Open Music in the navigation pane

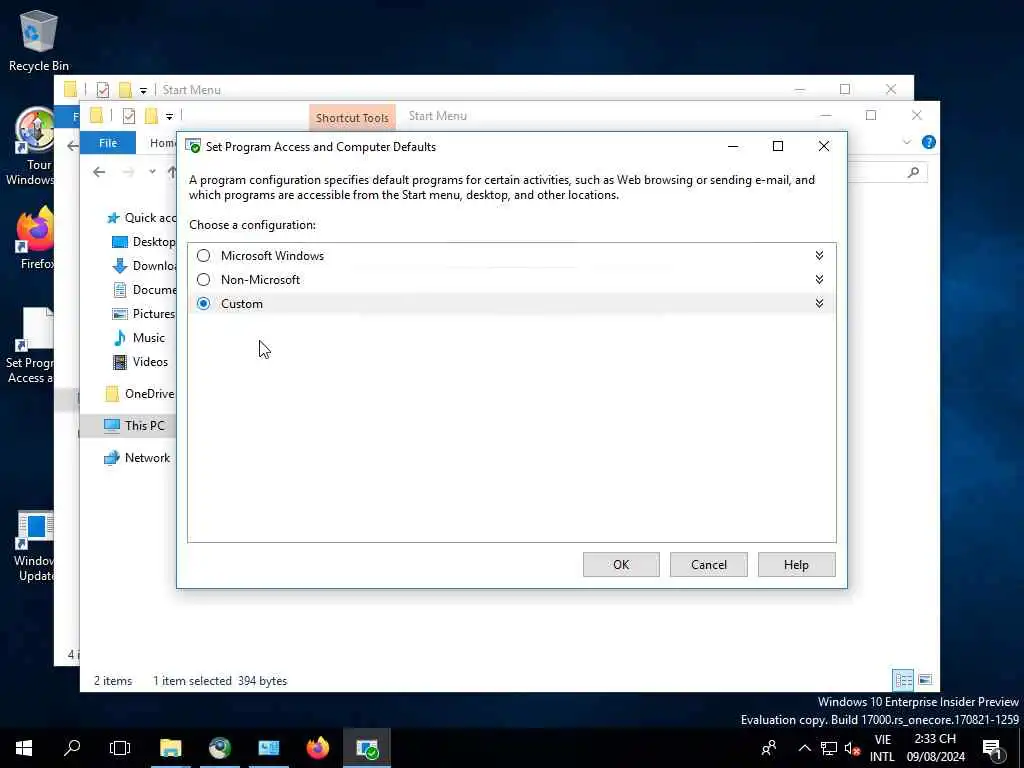click(139, 338)
